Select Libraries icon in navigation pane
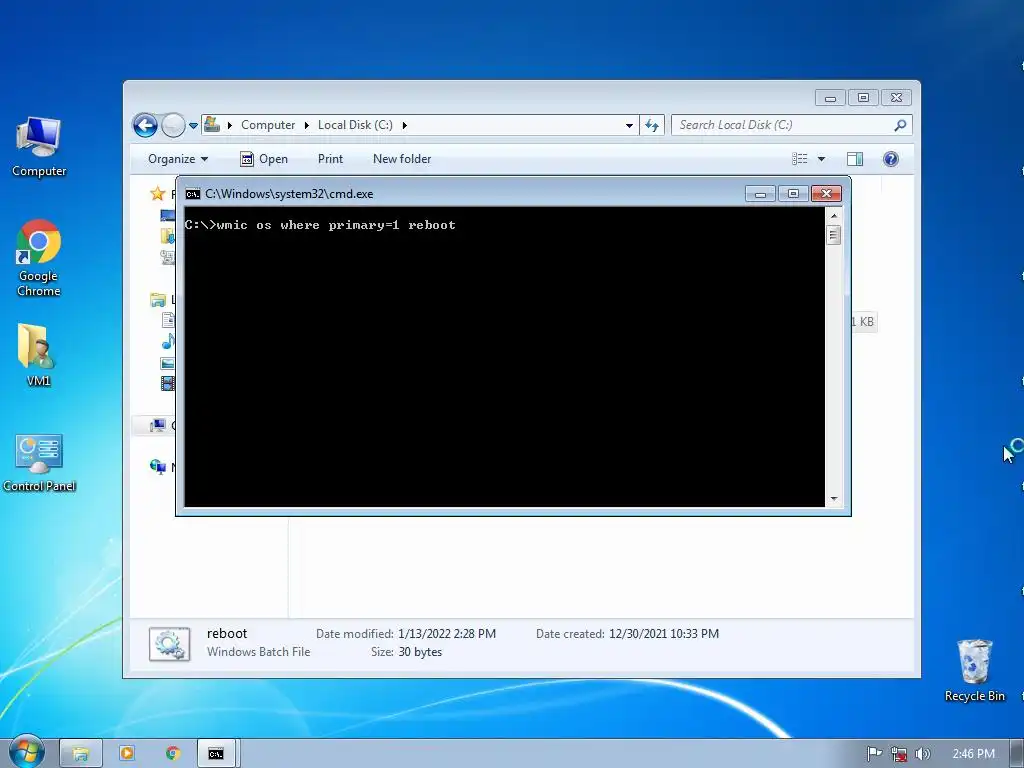Viewport: 1024px width, 768px height. point(158,300)
